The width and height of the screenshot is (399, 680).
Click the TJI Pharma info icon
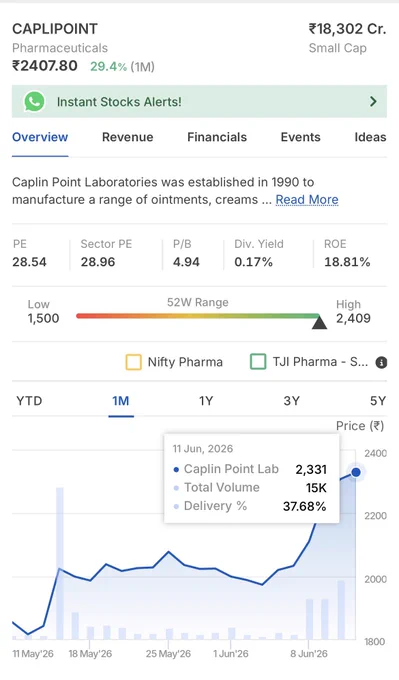coord(381,363)
